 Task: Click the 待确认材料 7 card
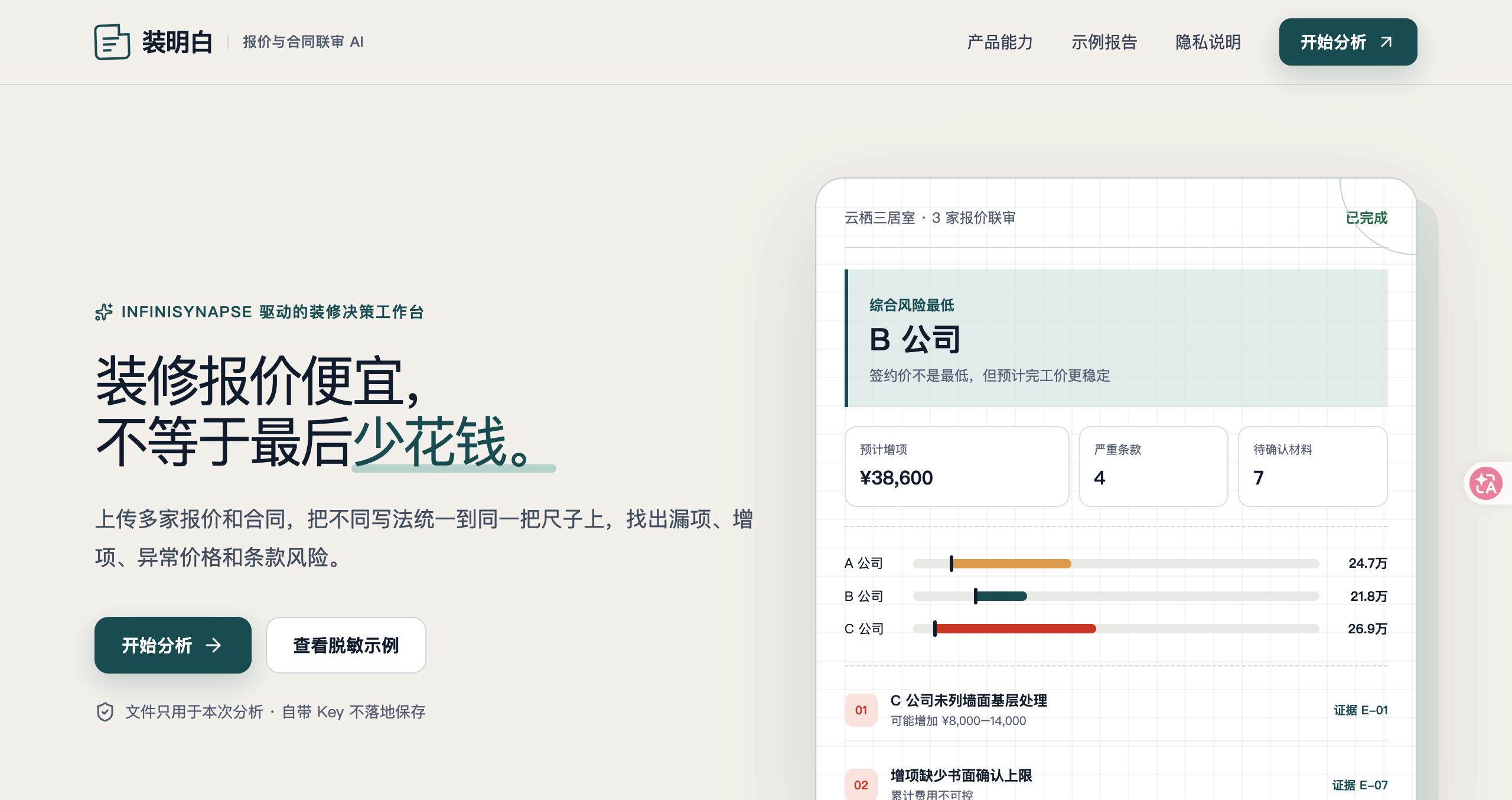(x=1312, y=466)
